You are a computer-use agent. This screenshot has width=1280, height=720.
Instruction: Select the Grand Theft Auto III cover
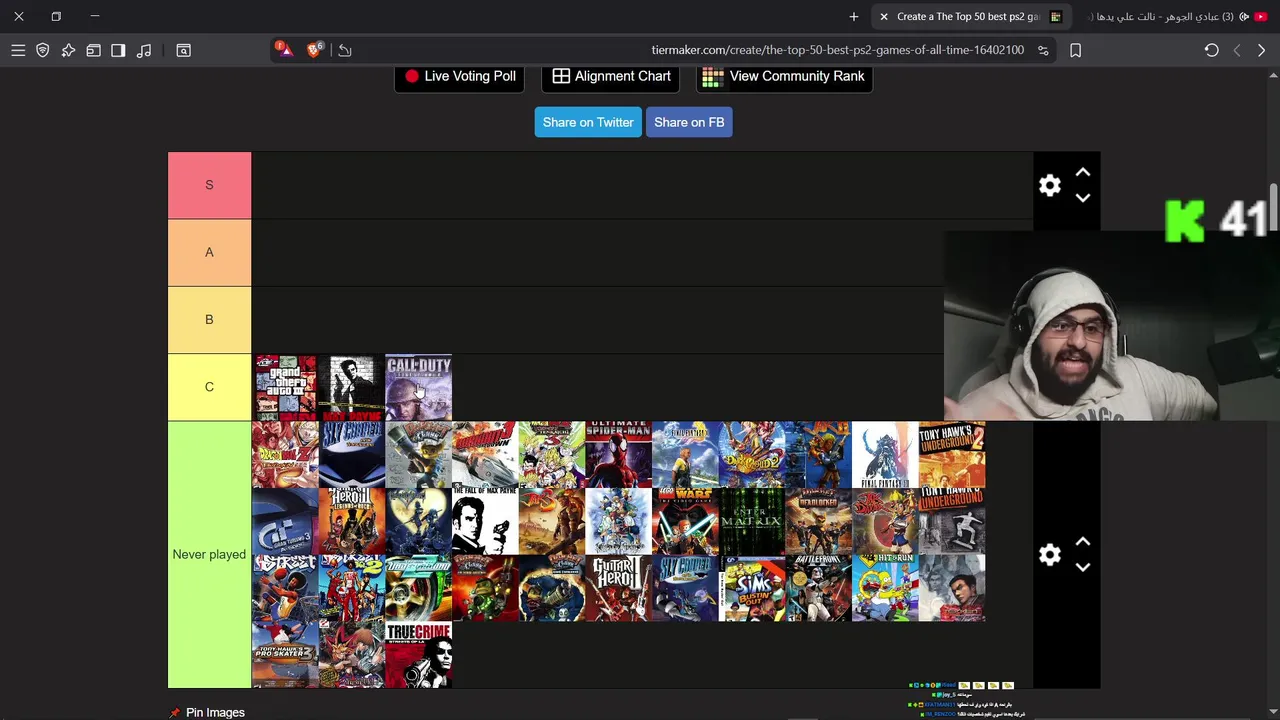point(285,388)
